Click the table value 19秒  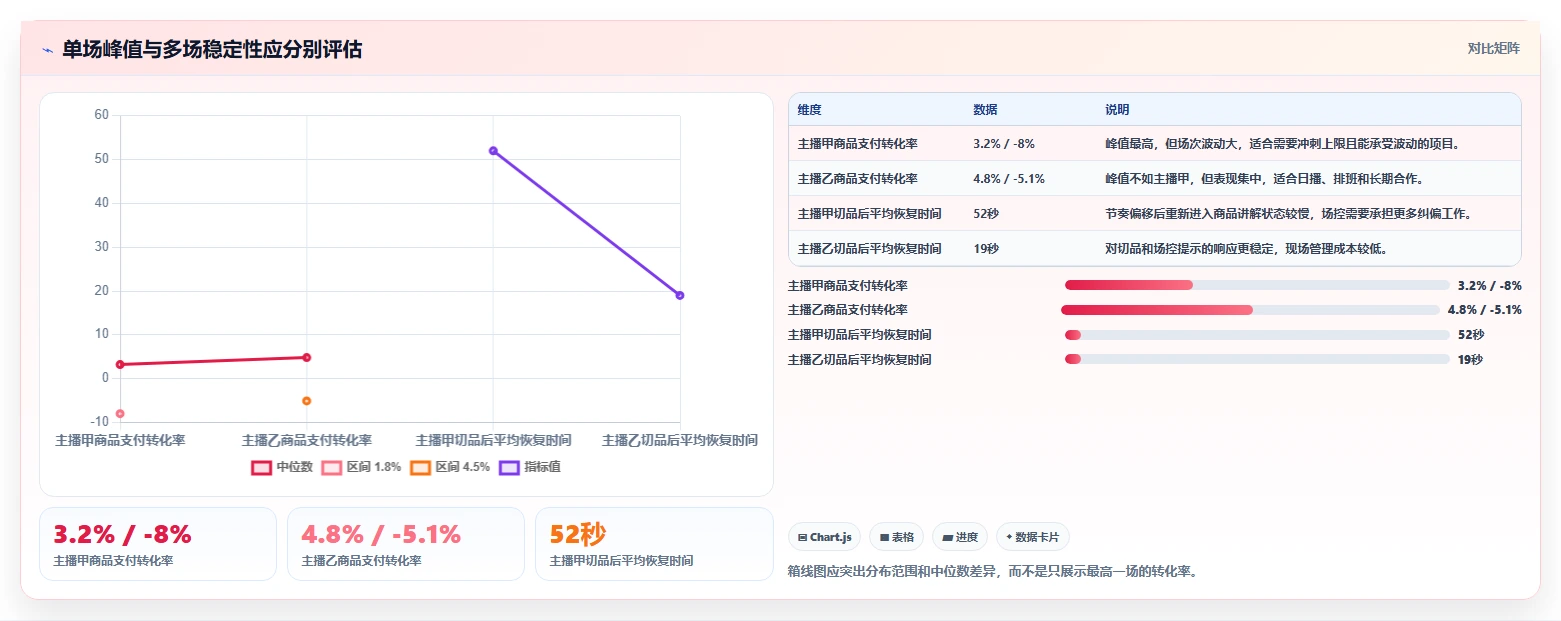[986, 248]
